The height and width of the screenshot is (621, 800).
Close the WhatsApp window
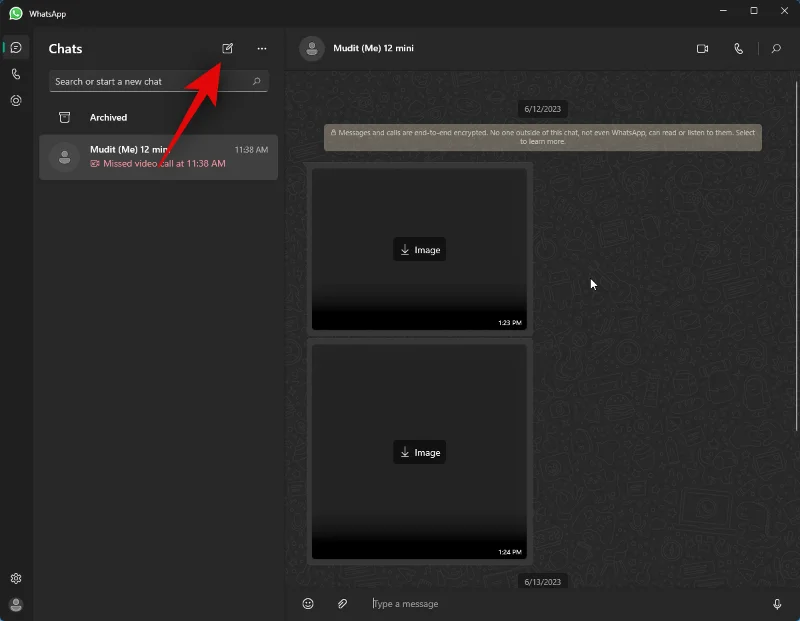click(784, 11)
